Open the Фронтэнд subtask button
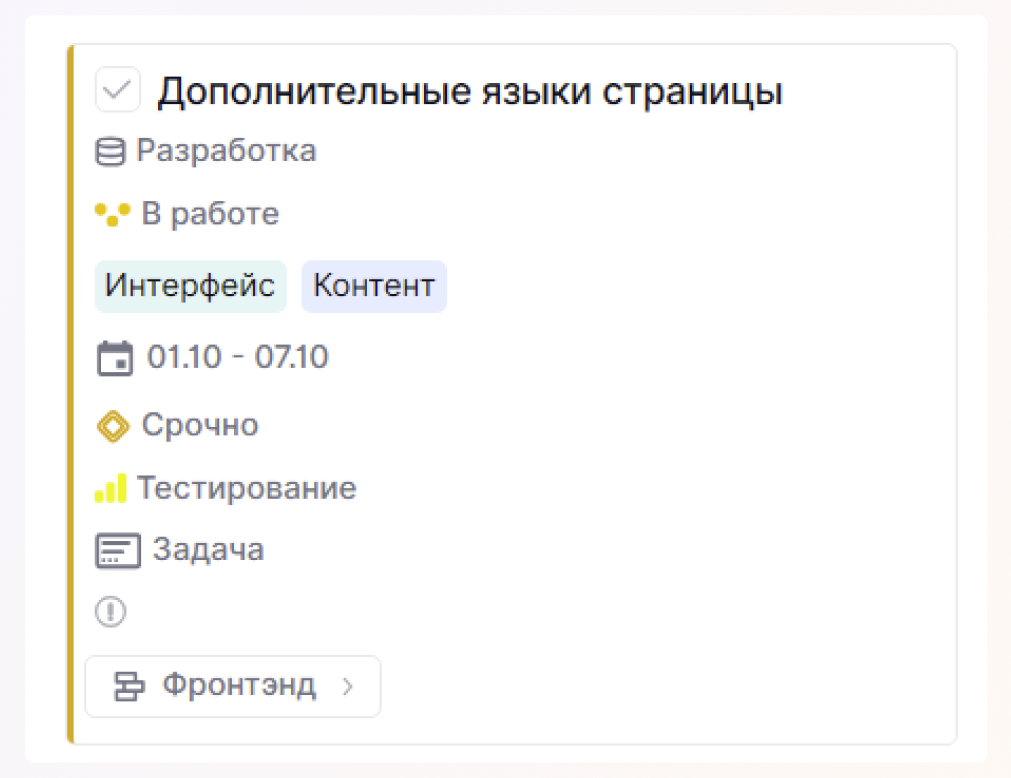This screenshot has width=1011, height=778. tap(239, 686)
